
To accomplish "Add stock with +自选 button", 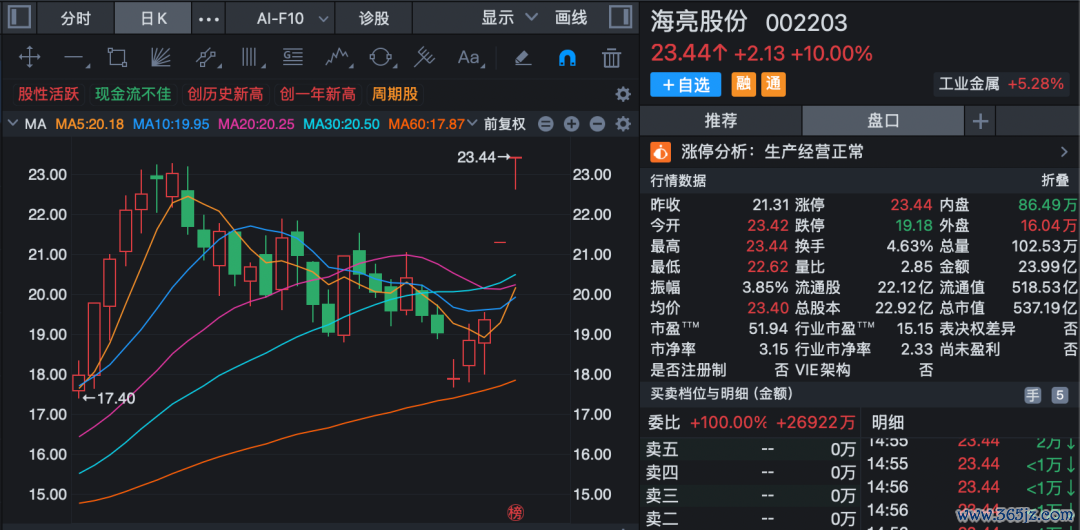I will pos(685,85).
